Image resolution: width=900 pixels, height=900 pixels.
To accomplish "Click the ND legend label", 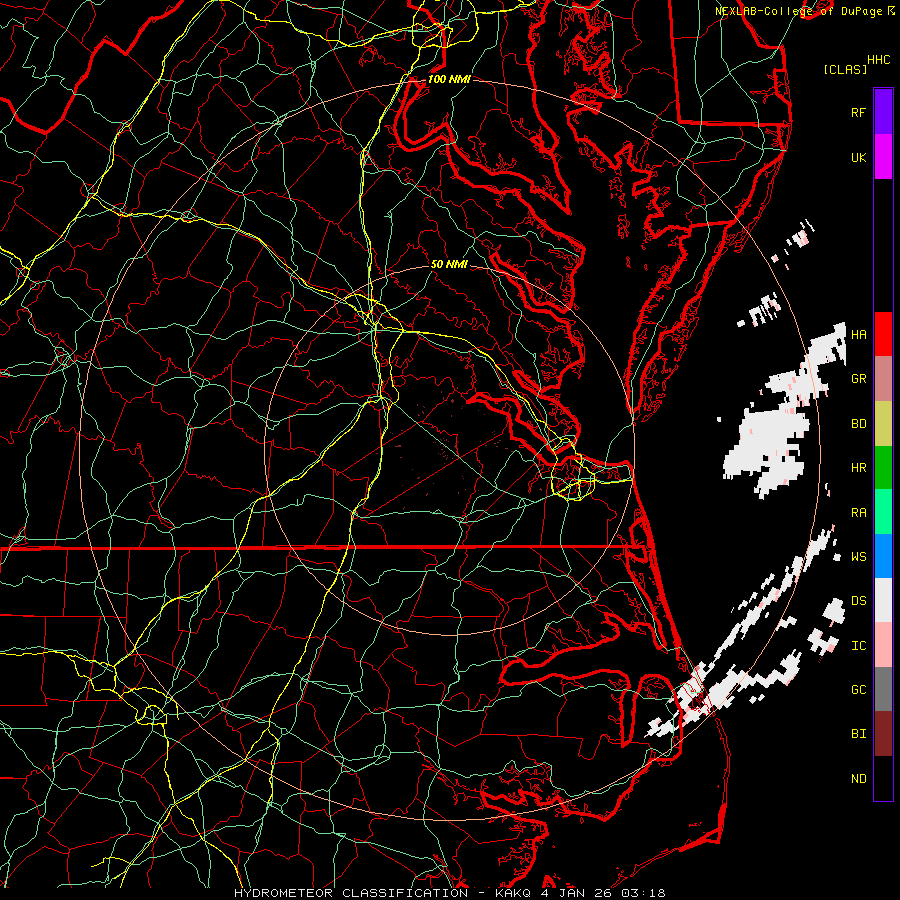I will click(x=858, y=779).
